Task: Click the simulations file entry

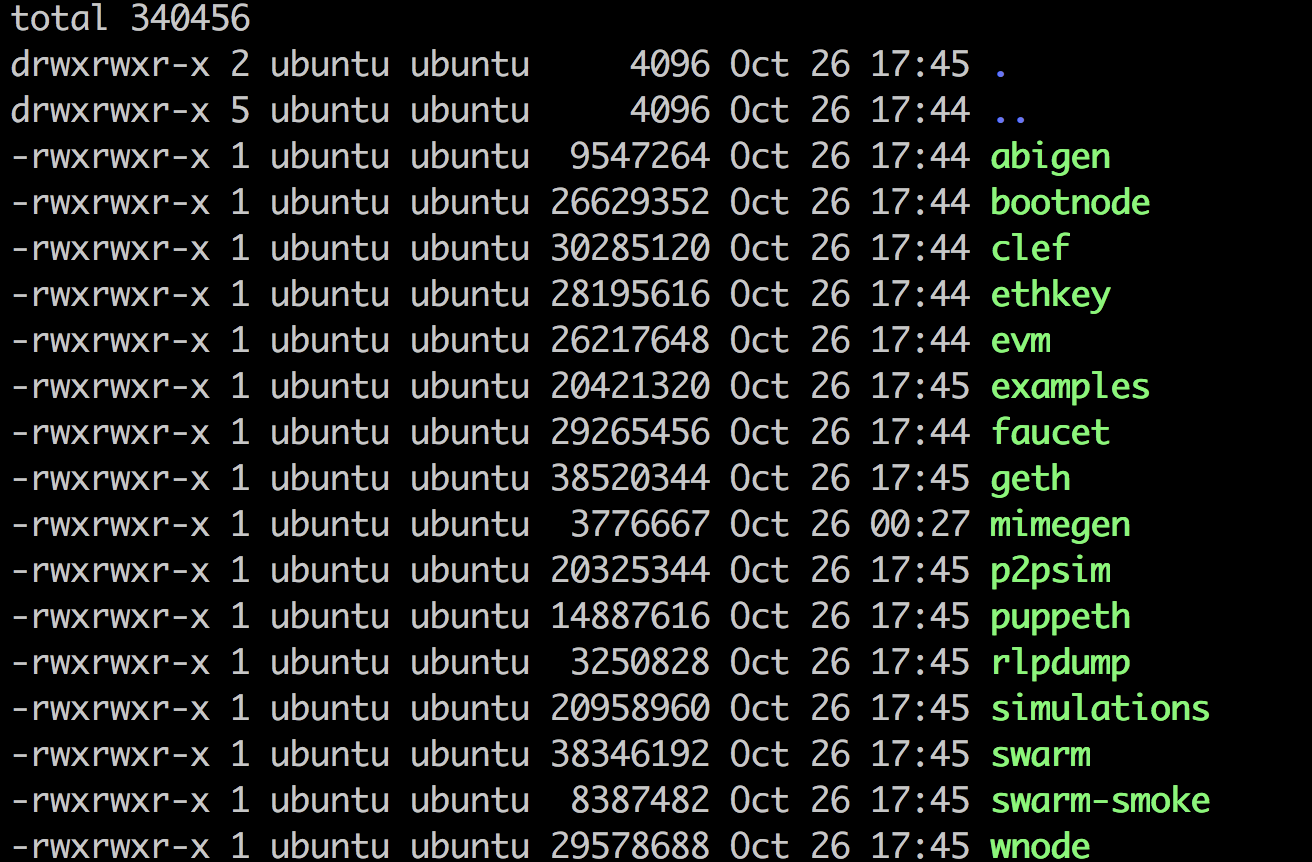Action: [1100, 708]
